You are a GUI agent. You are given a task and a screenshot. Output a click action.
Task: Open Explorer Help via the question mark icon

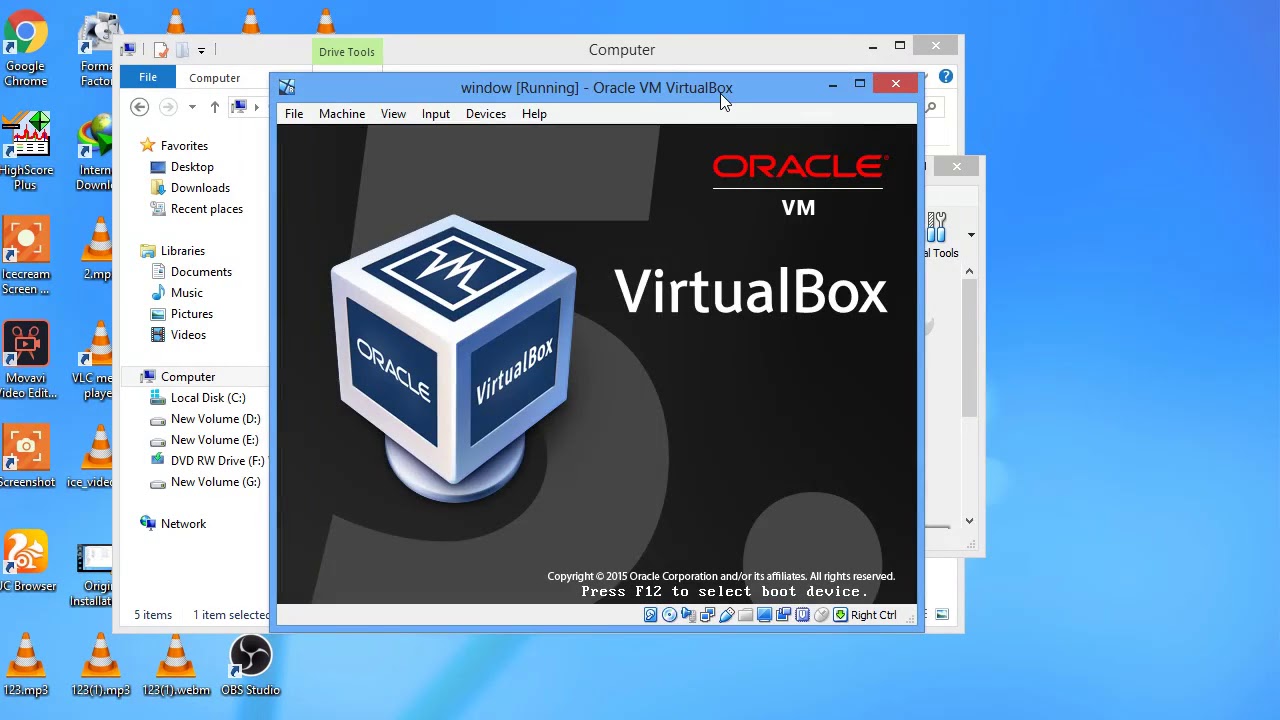pyautogui.click(x=946, y=76)
